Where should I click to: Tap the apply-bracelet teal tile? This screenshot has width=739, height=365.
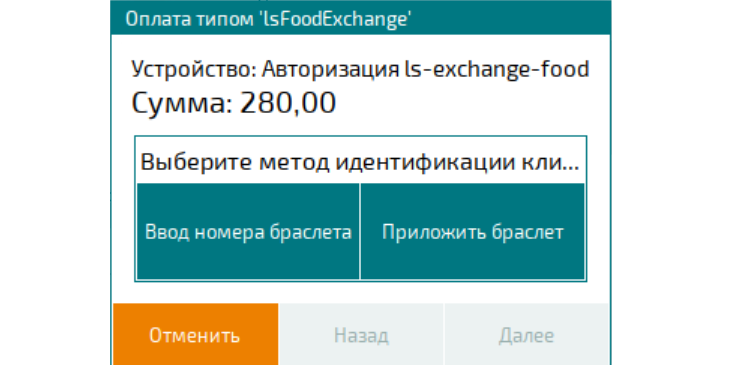472,232
